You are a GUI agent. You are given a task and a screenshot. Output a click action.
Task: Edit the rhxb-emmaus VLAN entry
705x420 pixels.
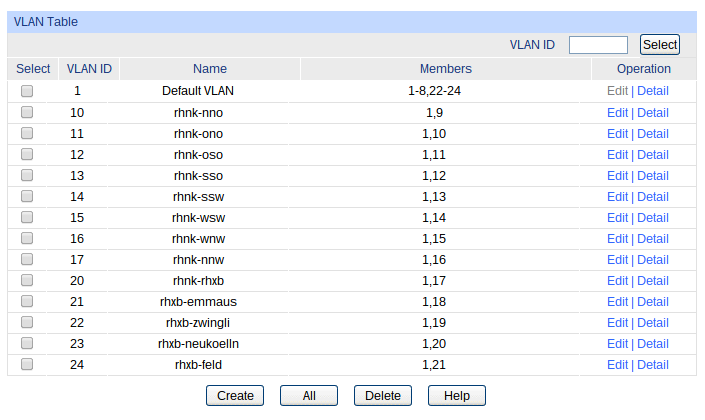coord(617,301)
